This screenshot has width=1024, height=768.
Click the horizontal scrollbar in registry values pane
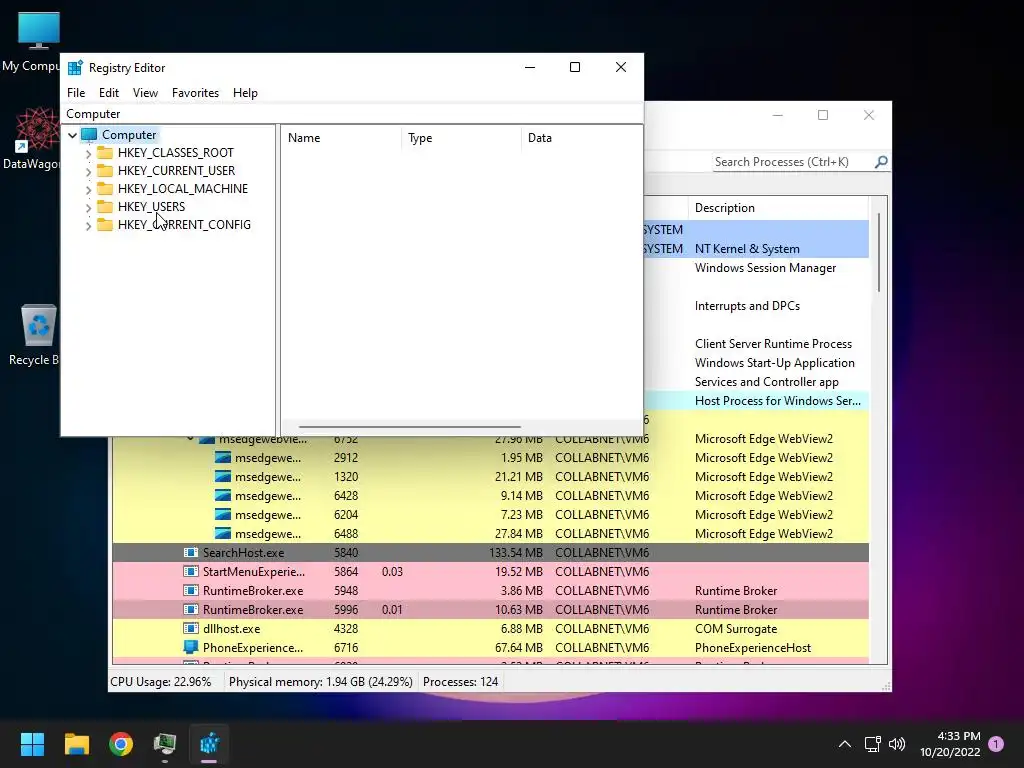click(x=409, y=426)
